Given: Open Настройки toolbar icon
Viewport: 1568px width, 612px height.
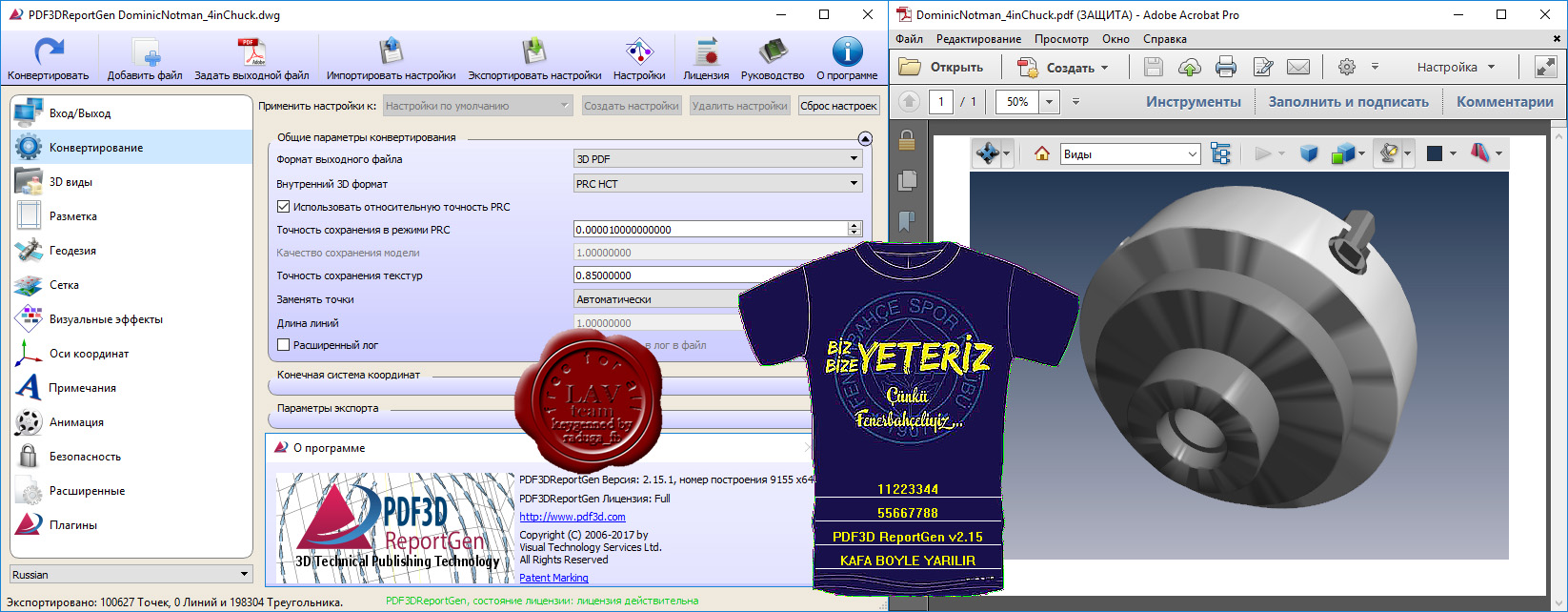Looking at the screenshot, I should (x=639, y=52).
